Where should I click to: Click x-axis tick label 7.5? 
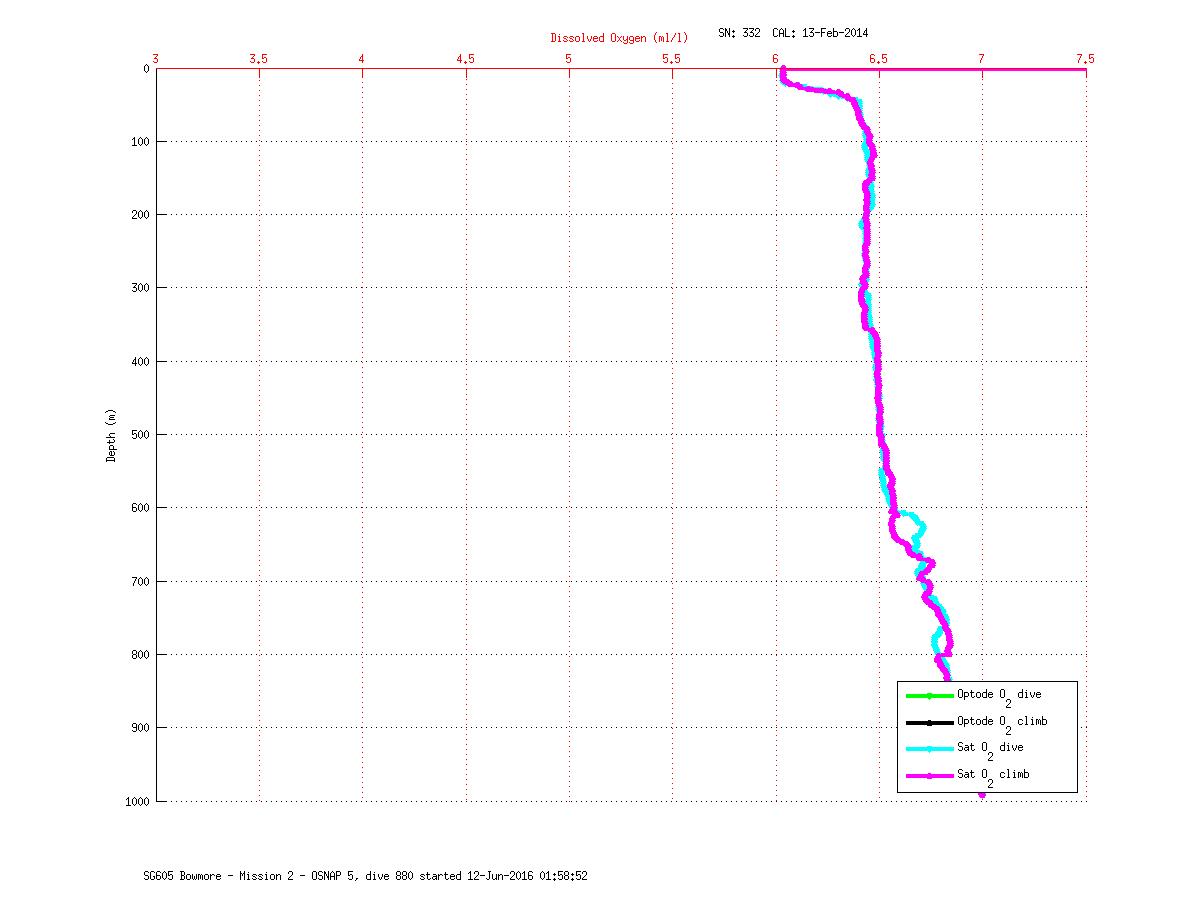(x=1085, y=59)
